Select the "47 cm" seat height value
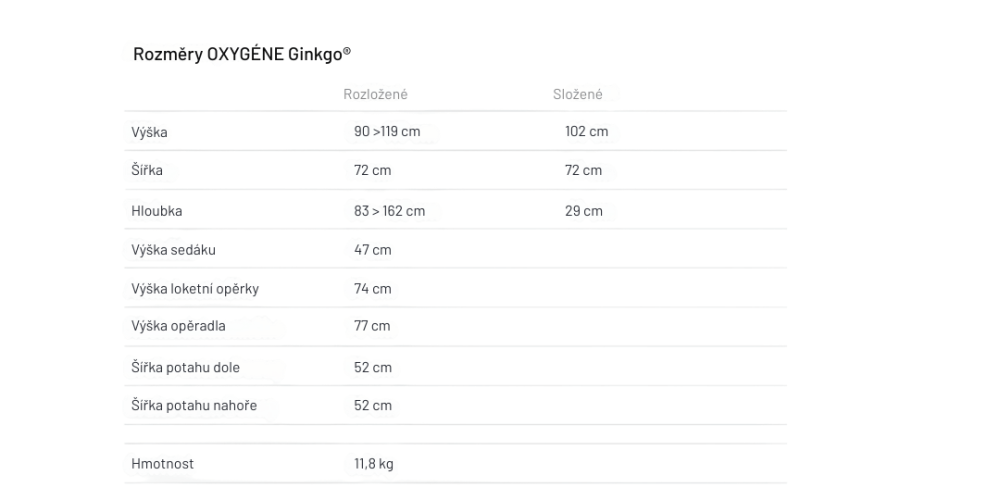This screenshot has width=1000, height=500. (372, 250)
